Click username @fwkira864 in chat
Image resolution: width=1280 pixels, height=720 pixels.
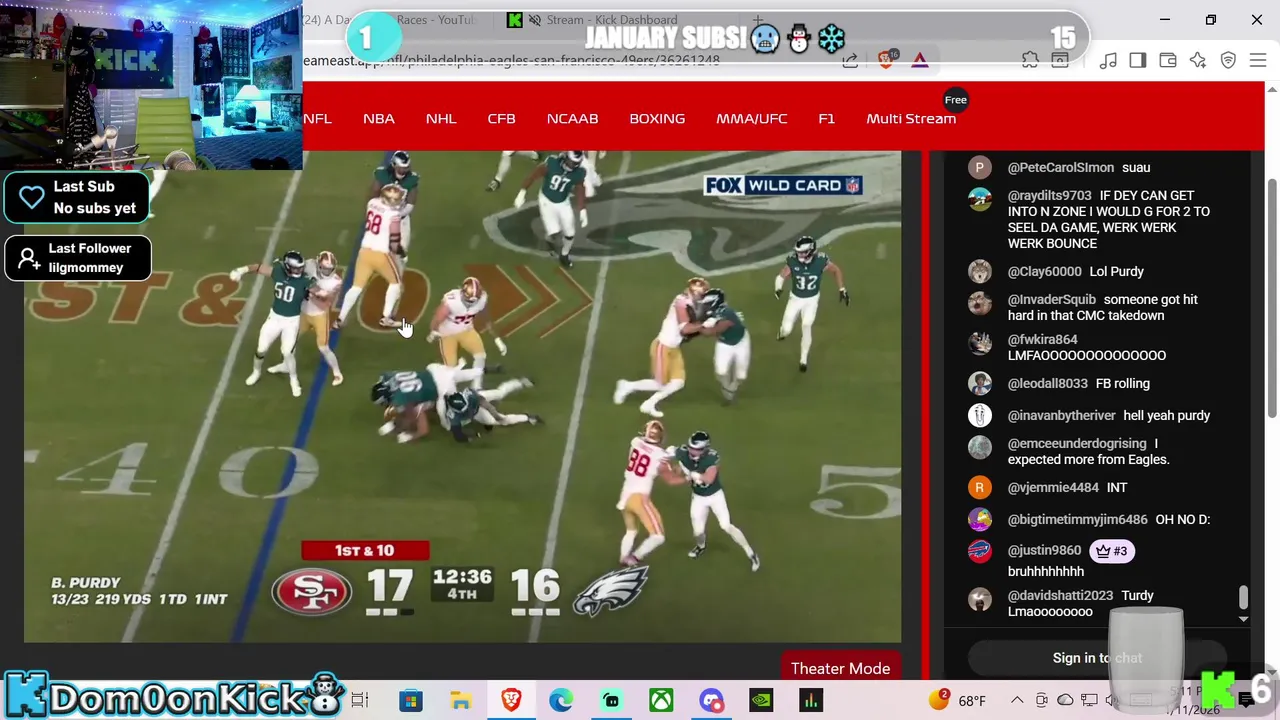(x=1042, y=339)
